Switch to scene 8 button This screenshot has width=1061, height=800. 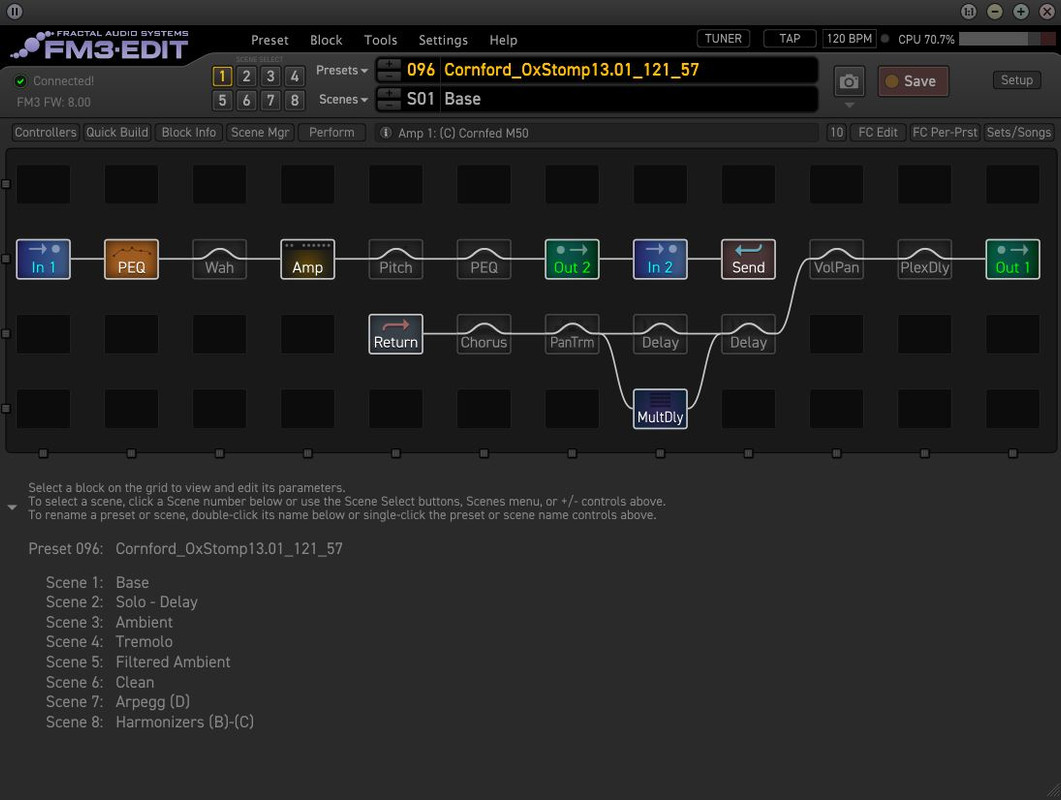(294, 100)
